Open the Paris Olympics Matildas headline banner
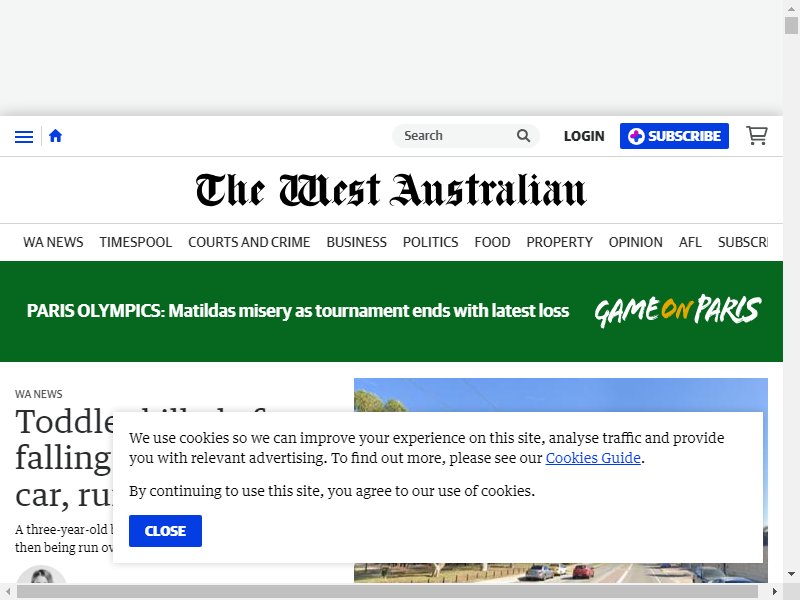The height and width of the screenshot is (600, 800). (x=298, y=311)
